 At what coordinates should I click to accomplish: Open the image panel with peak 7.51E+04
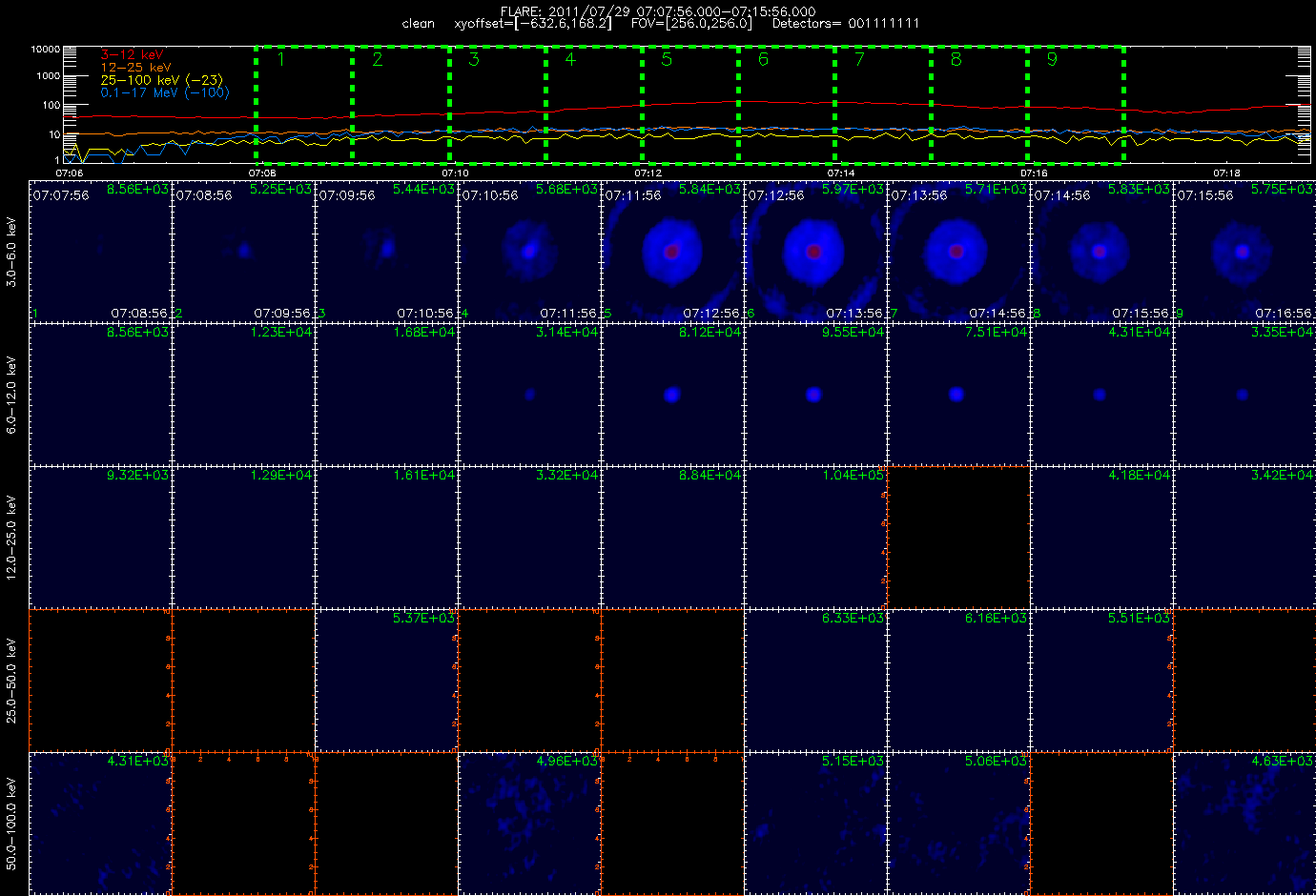958,394
